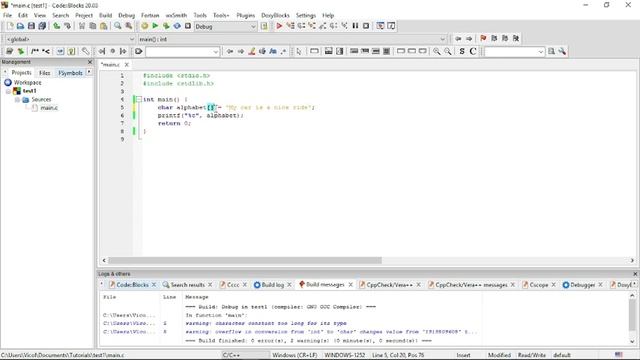This screenshot has height=360, width=640.
Task: Select the Projects tab in Management
Action: (21, 73)
